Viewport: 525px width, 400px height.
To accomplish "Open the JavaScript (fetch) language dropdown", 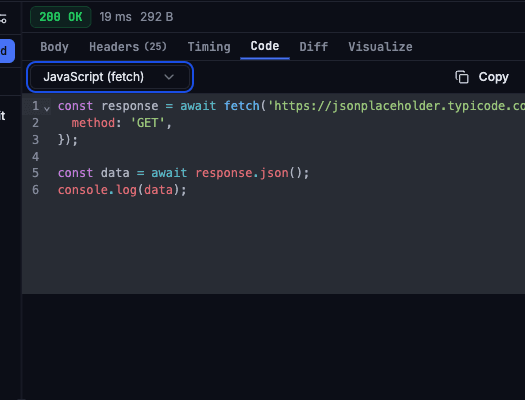I will 110,77.
